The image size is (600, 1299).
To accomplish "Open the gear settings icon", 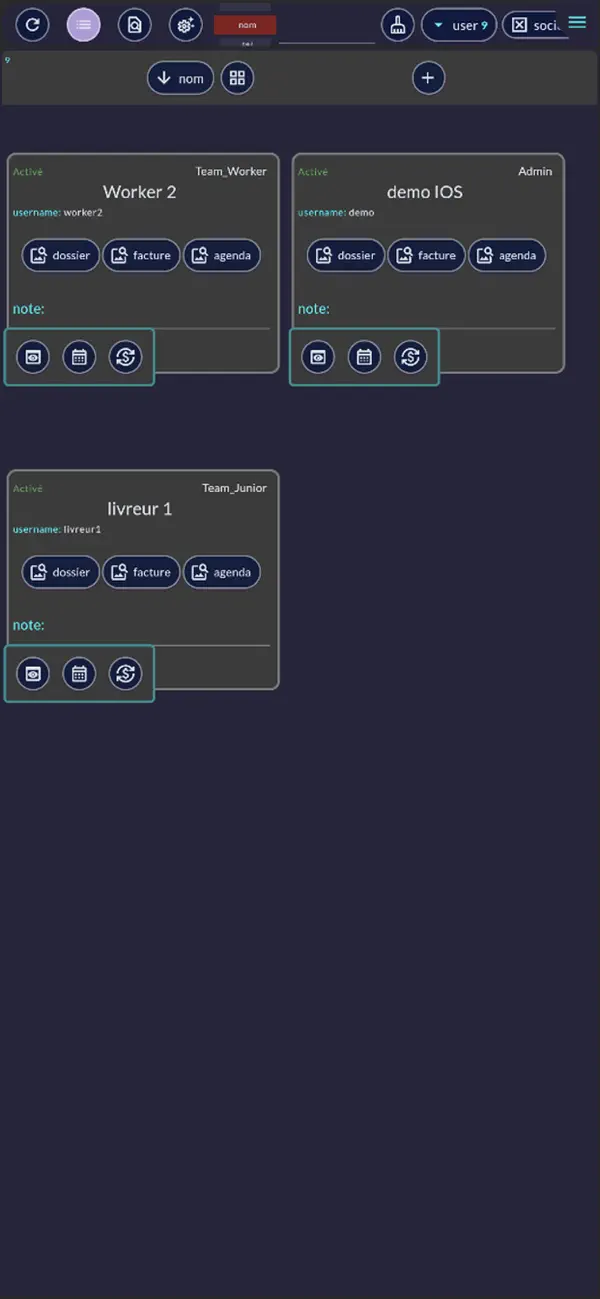I will [185, 25].
